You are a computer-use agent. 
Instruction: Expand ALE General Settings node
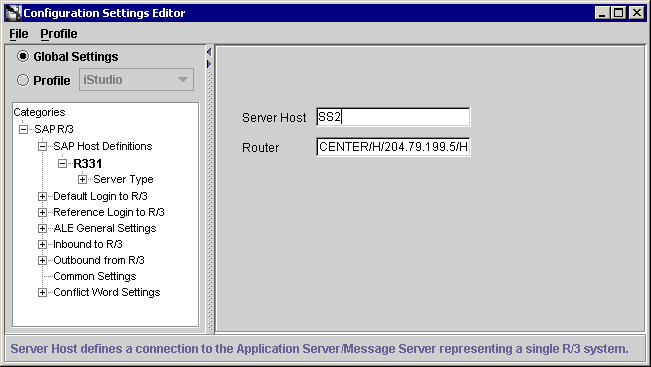click(x=42, y=228)
